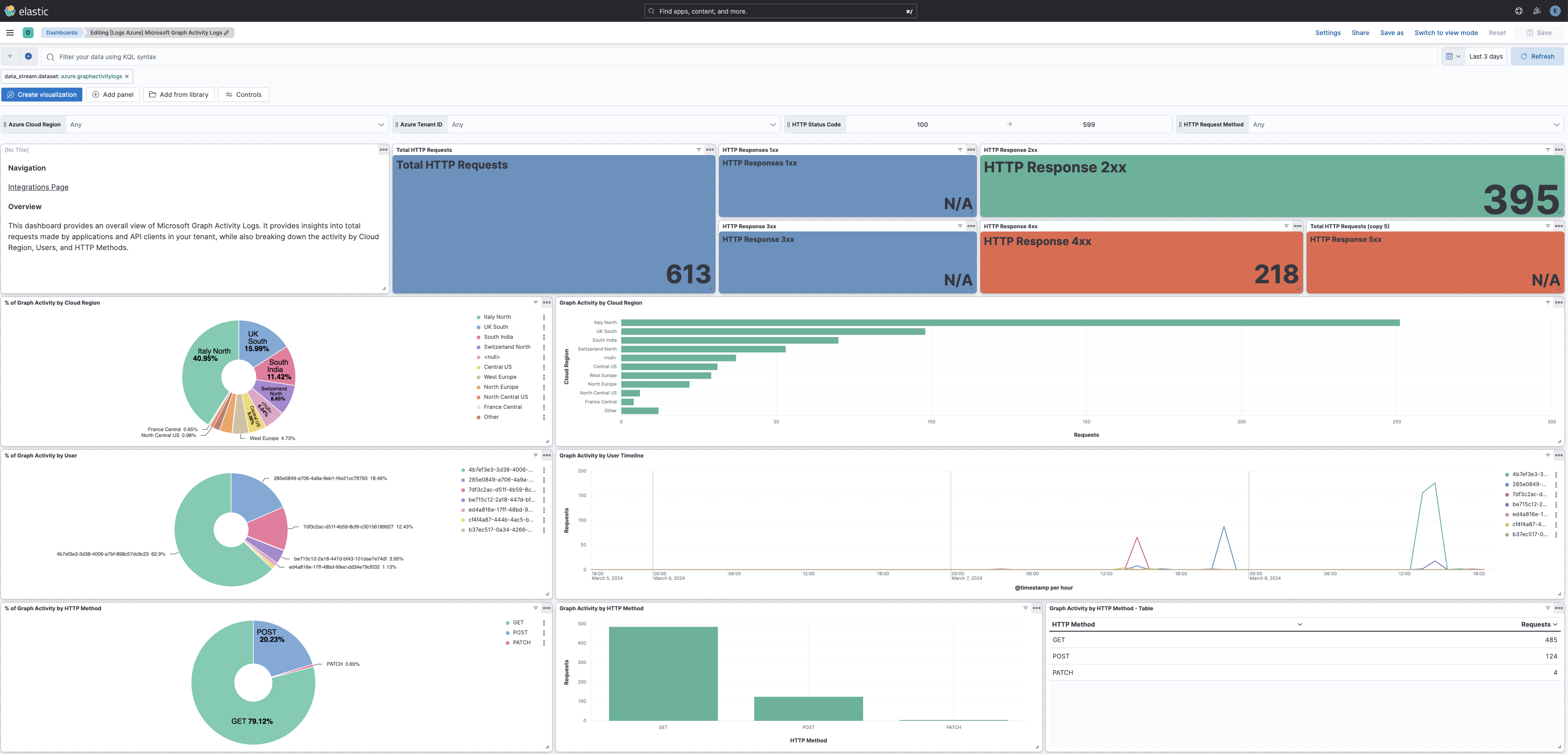The width and height of the screenshot is (1568, 754).
Task: Toggle the Italy North legend entry visibility
Action: point(497,317)
